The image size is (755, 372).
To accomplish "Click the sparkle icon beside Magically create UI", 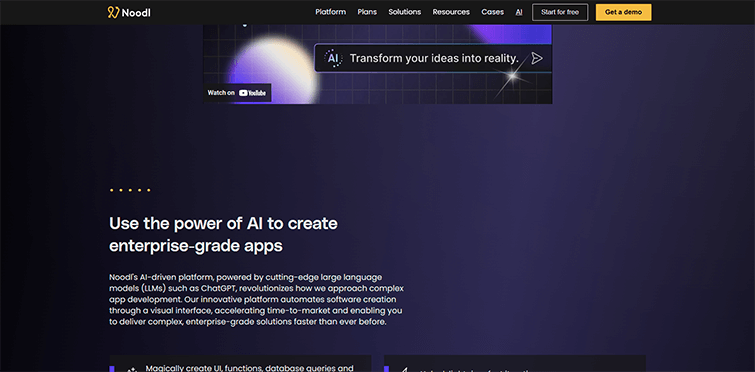I will [x=131, y=370].
